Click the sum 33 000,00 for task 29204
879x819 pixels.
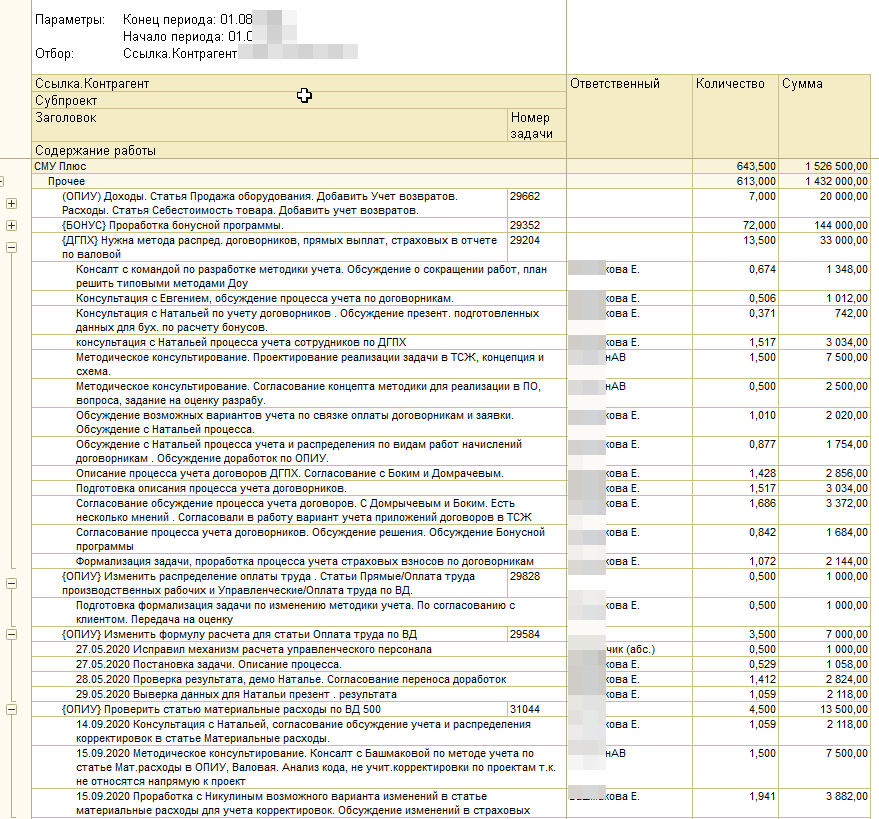click(844, 240)
